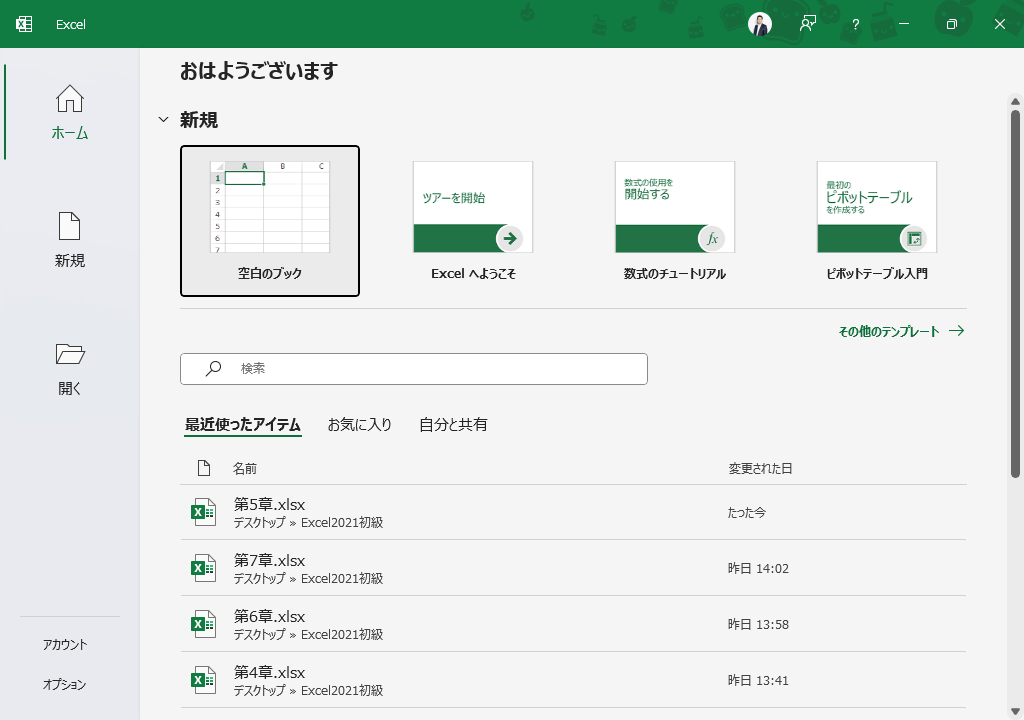Create a 空白のブック blank workbook
The image size is (1024, 720).
[x=270, y=221]
